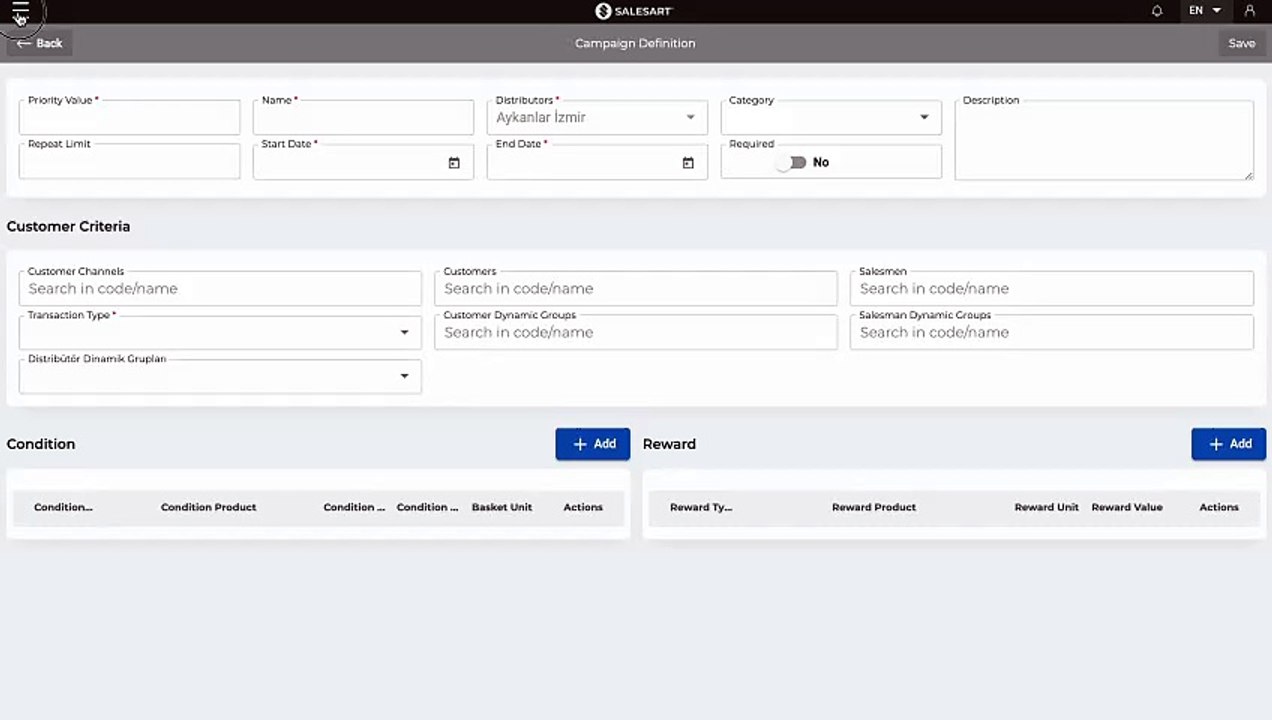Open the Start Date calendar picker

pos(454,163)
